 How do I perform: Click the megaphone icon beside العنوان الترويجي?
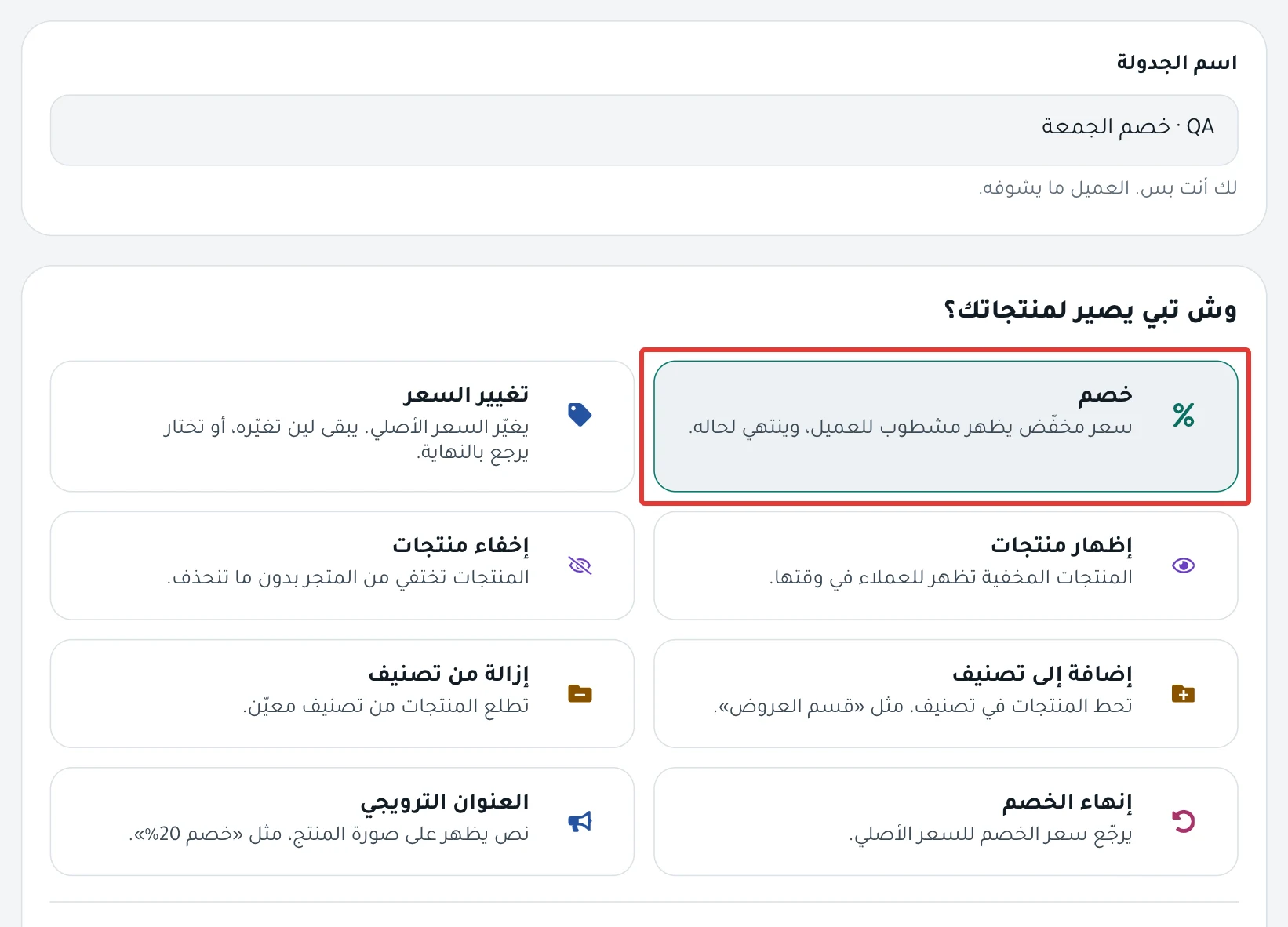pyautogui.click(x=580, y=821)
